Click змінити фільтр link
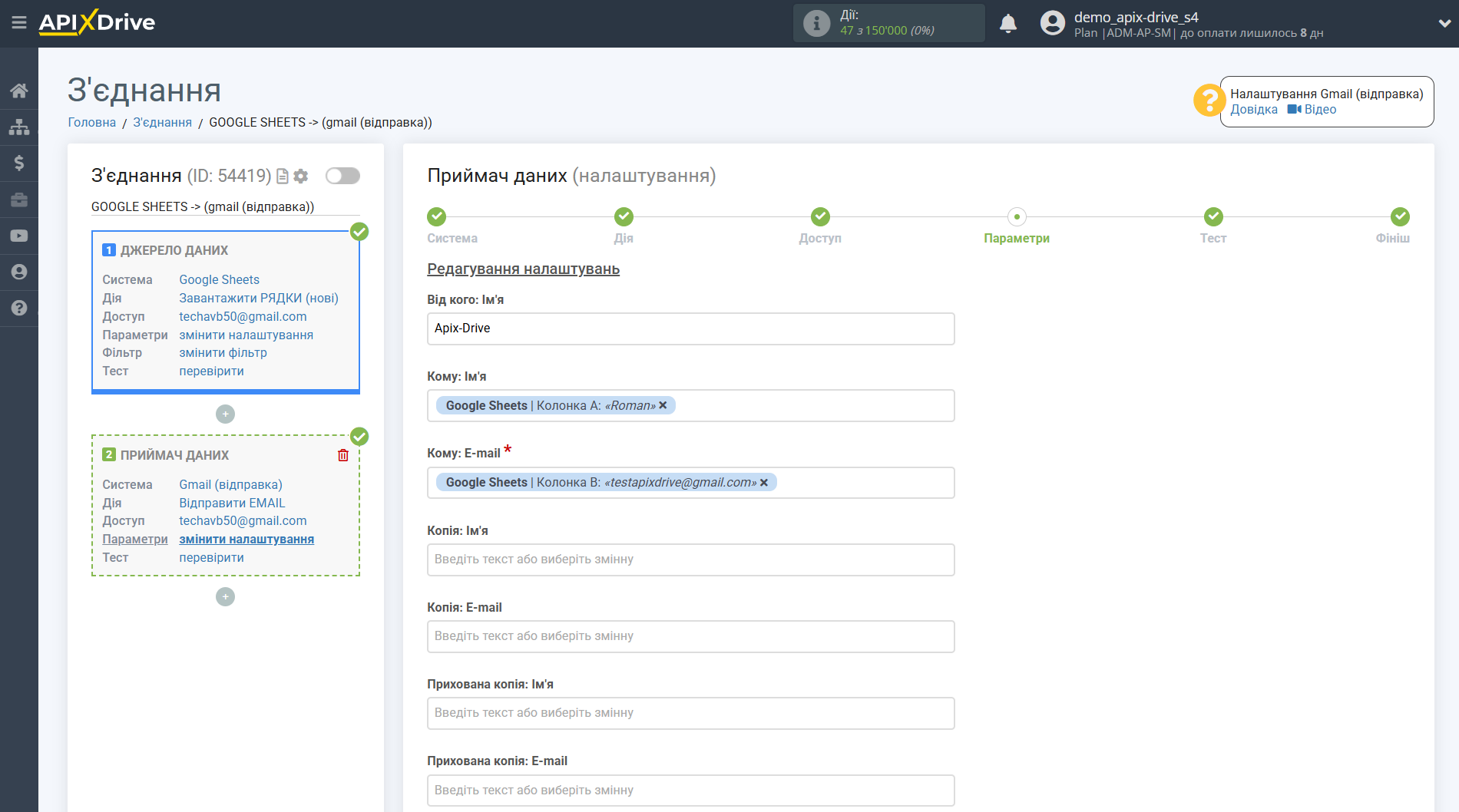 pyautogui.click(x=223, y=352)
